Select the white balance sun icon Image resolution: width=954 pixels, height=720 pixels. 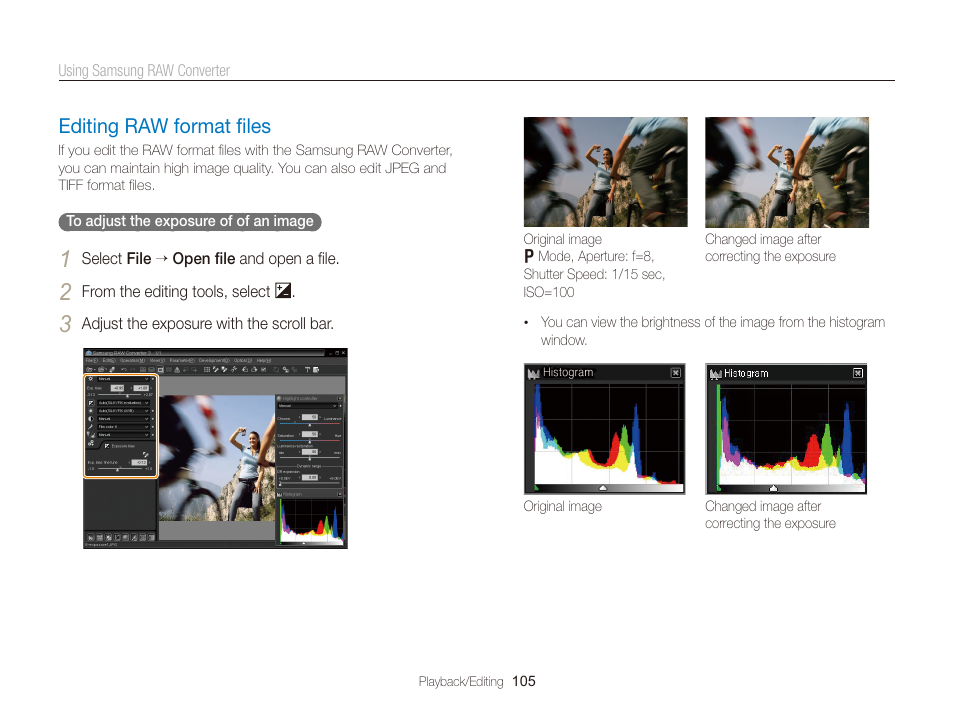(91, 411)
